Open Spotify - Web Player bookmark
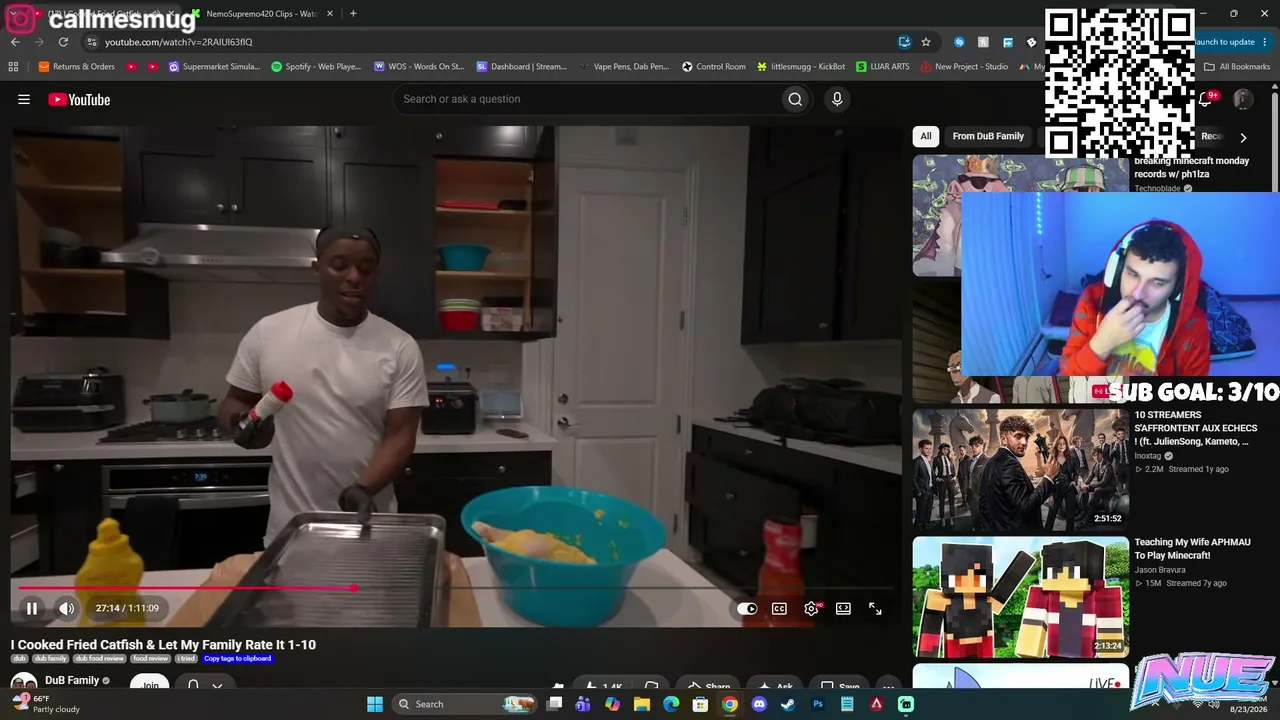1280x720 pixels. (x=317, y=67)
